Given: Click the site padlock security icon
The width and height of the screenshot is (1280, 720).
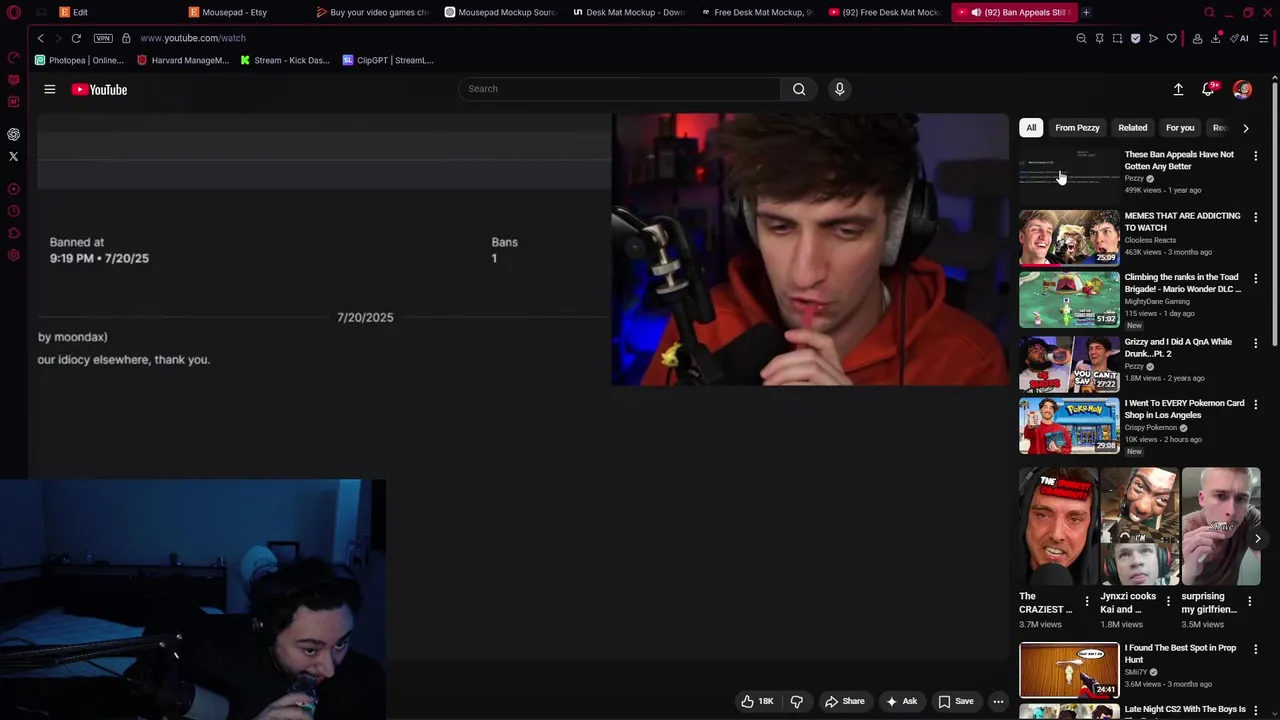Looking at the screenshot, I should [x=126, y=38].
